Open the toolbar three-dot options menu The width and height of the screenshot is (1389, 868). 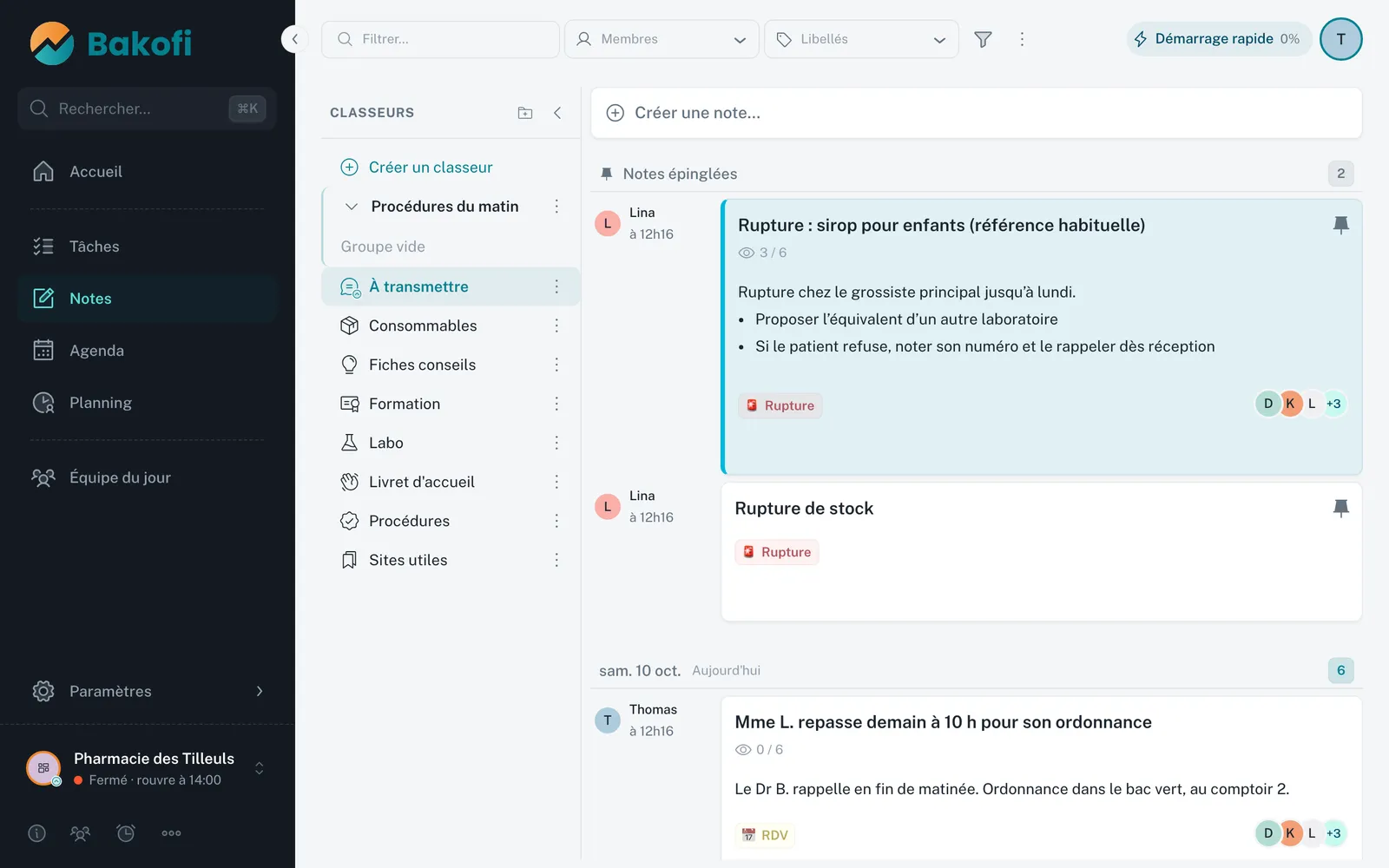tap(1022, 39)
